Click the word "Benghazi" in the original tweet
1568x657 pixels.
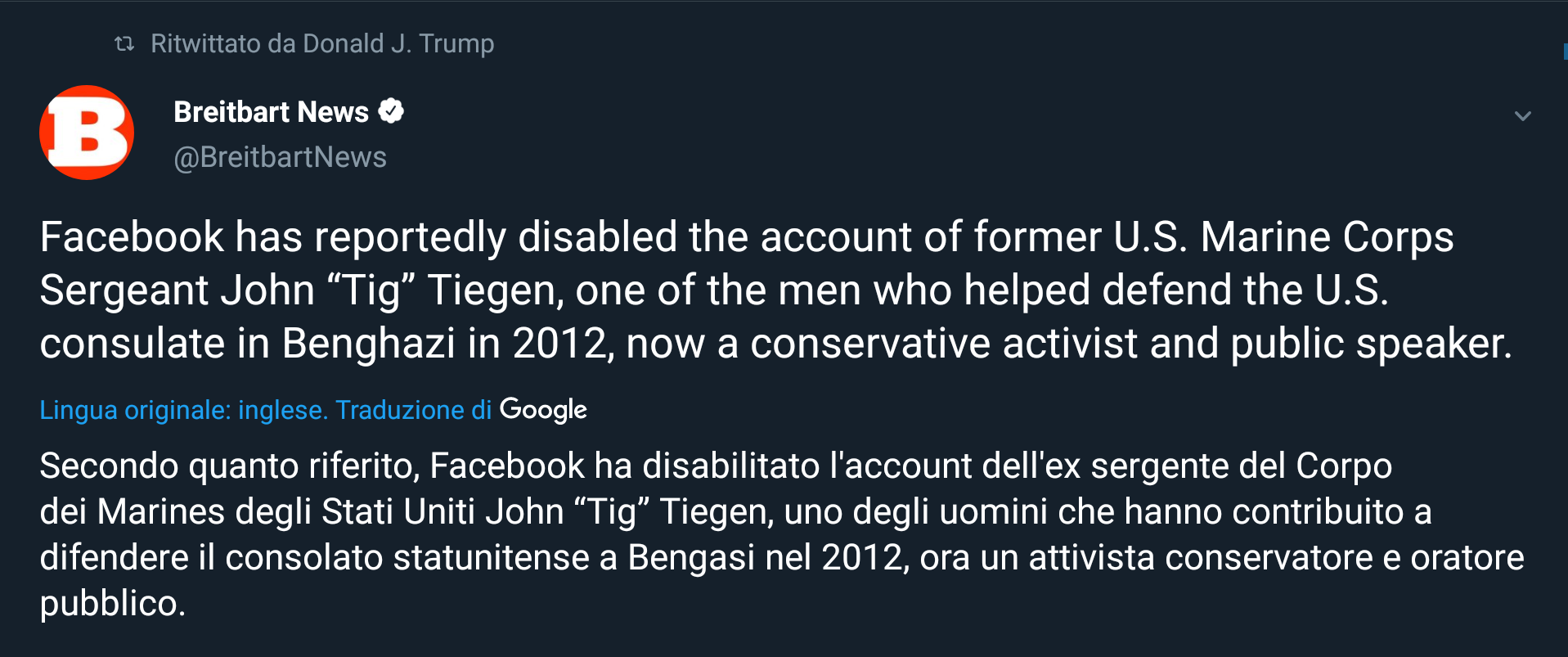tap(368, 344)
